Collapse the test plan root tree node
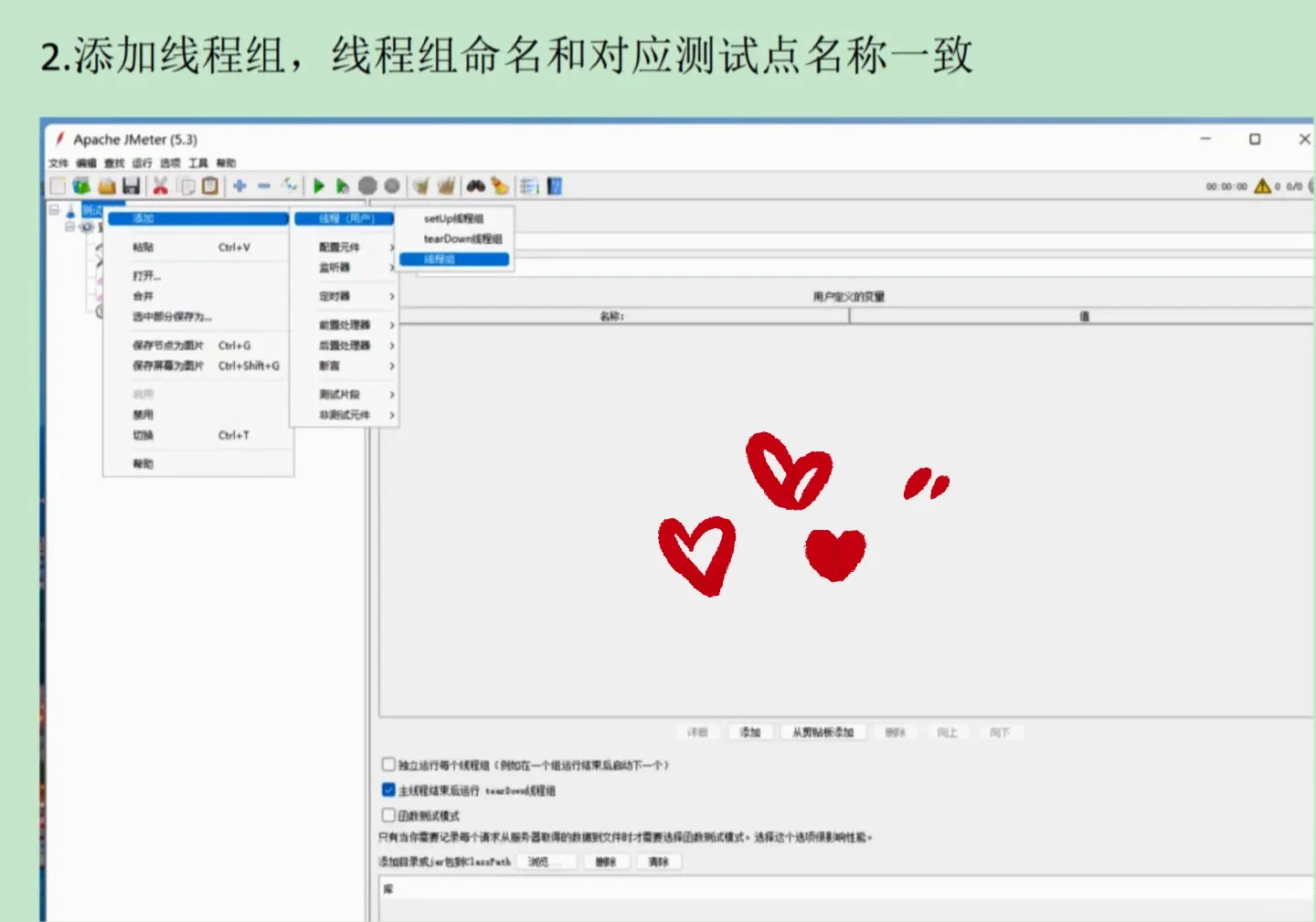The height and width of the screenshot is (922, 1316). (x=54, y=210)
